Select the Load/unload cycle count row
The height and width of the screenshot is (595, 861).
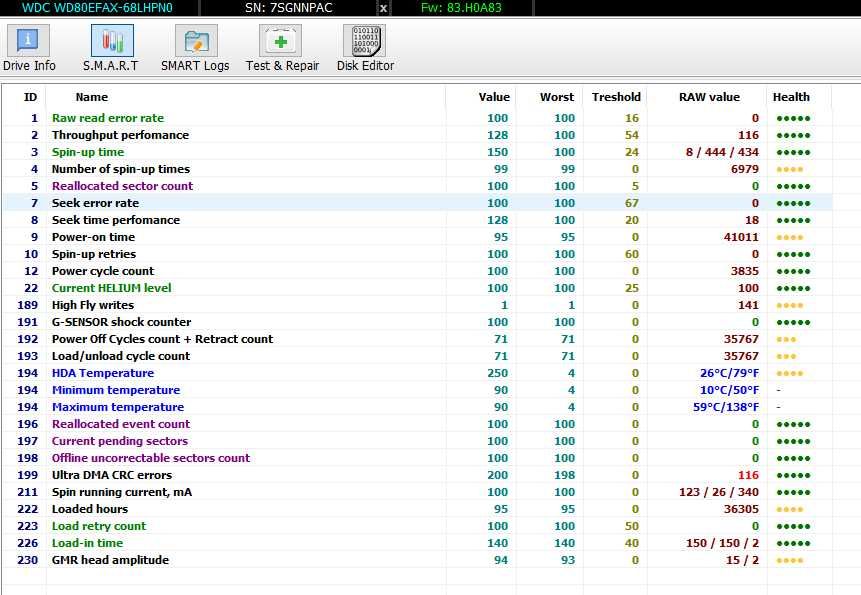pyautogui.click(x=417, y=356)
